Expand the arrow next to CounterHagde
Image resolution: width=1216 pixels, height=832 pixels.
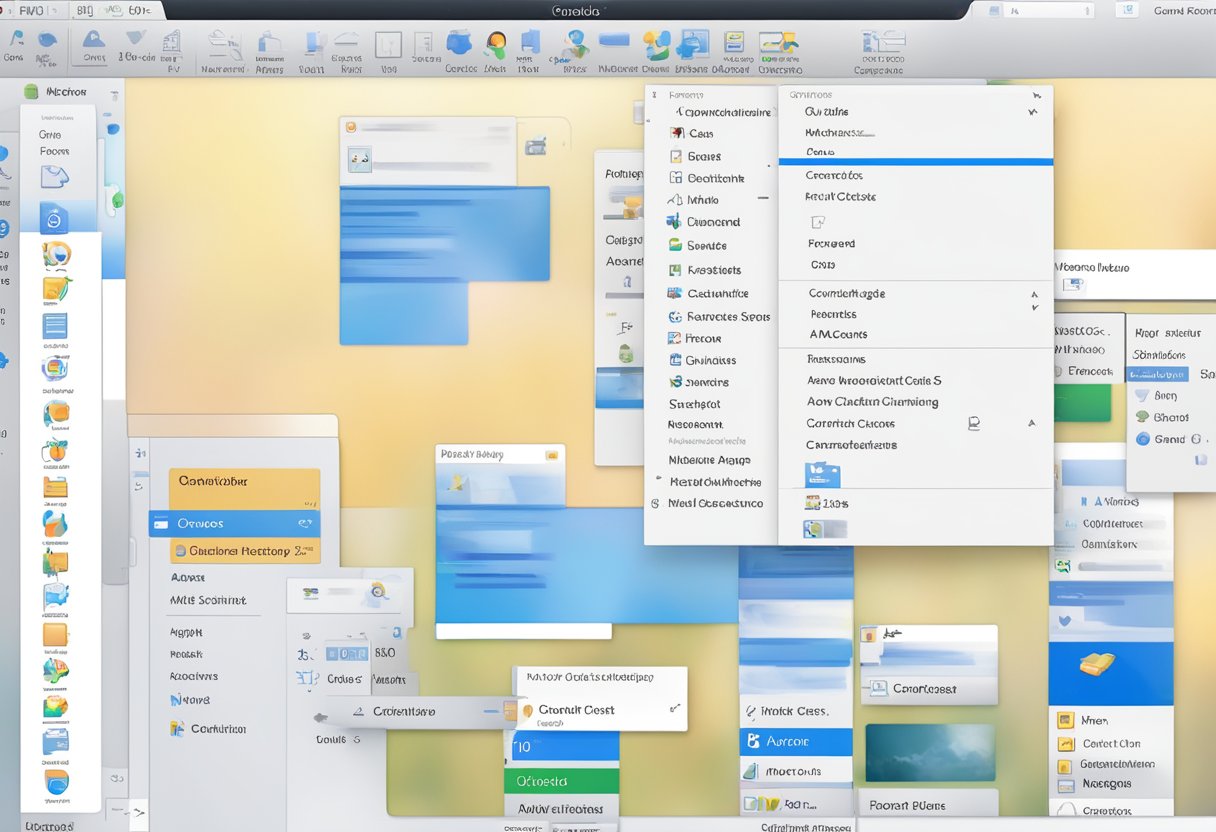[x=1034, y=293]
